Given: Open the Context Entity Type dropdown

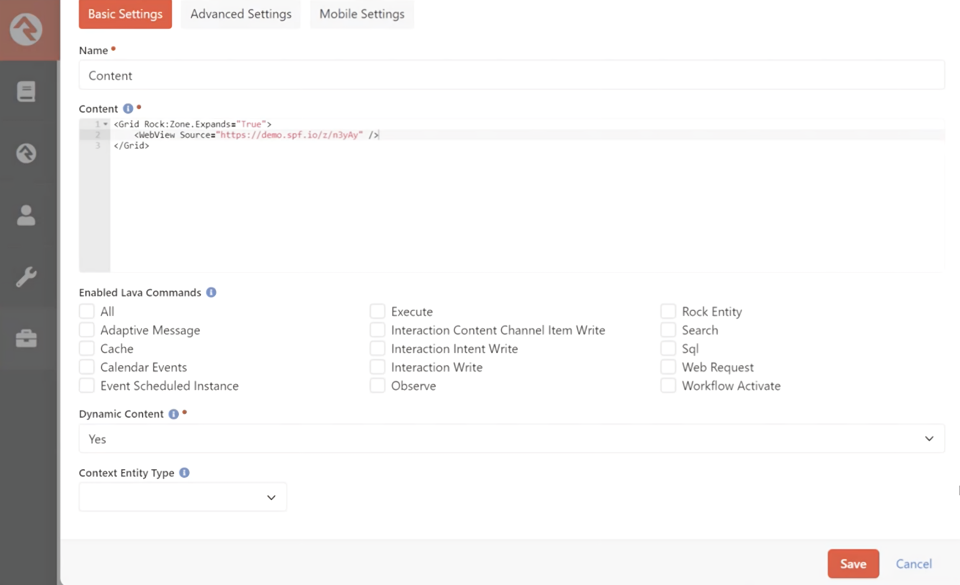Looking at the screenshot, I should pos(182,497).
